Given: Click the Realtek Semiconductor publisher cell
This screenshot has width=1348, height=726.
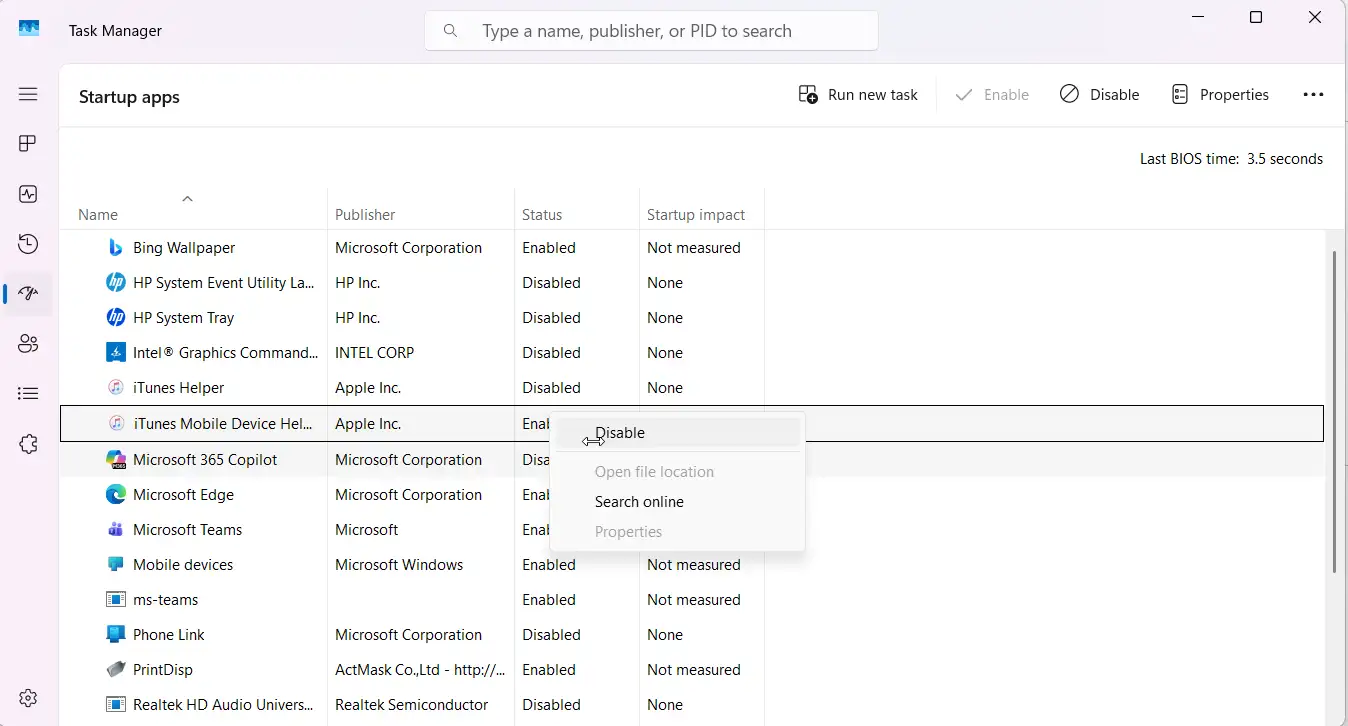Looking at the screenshot, I should [412, 704].
